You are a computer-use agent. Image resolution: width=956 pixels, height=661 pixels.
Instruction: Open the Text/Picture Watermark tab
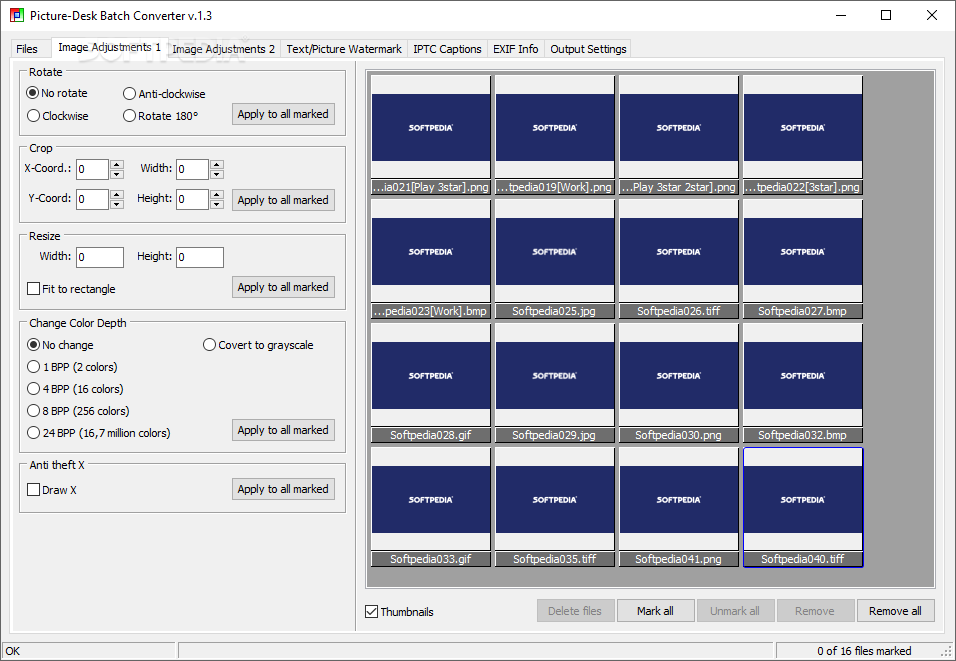point(344,49)
